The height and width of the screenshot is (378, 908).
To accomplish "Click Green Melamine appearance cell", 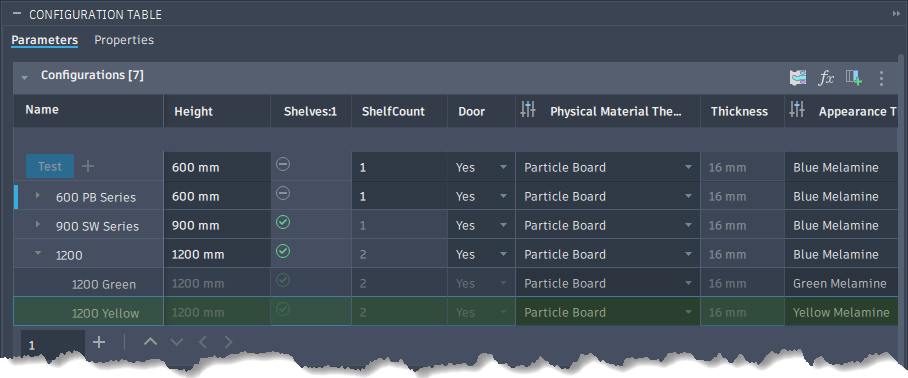I will point(840,283).
